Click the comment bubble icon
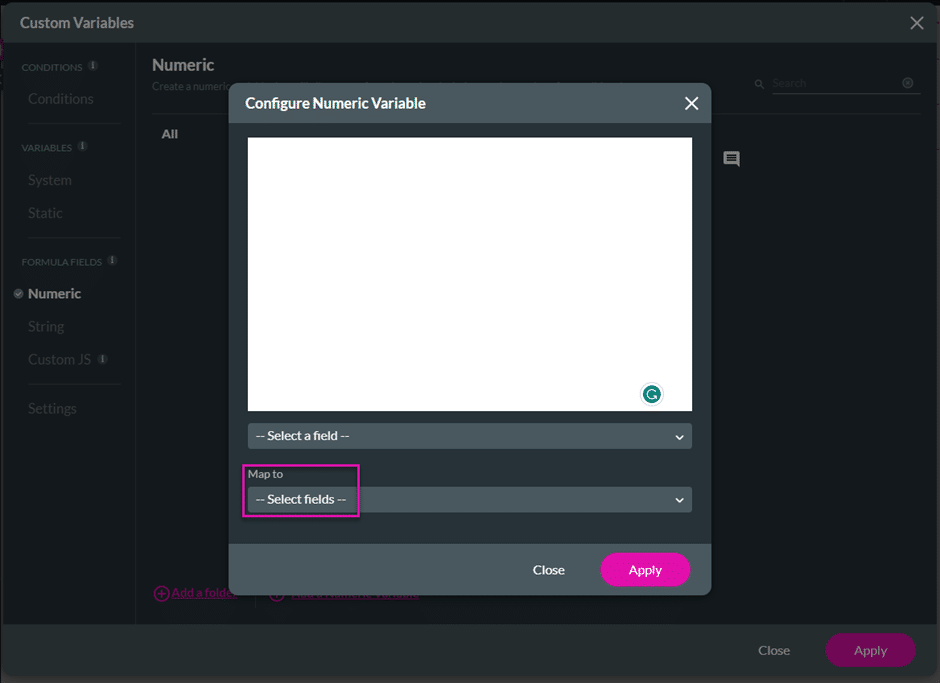This screenshot has height=683, width=940. [731, 159]
